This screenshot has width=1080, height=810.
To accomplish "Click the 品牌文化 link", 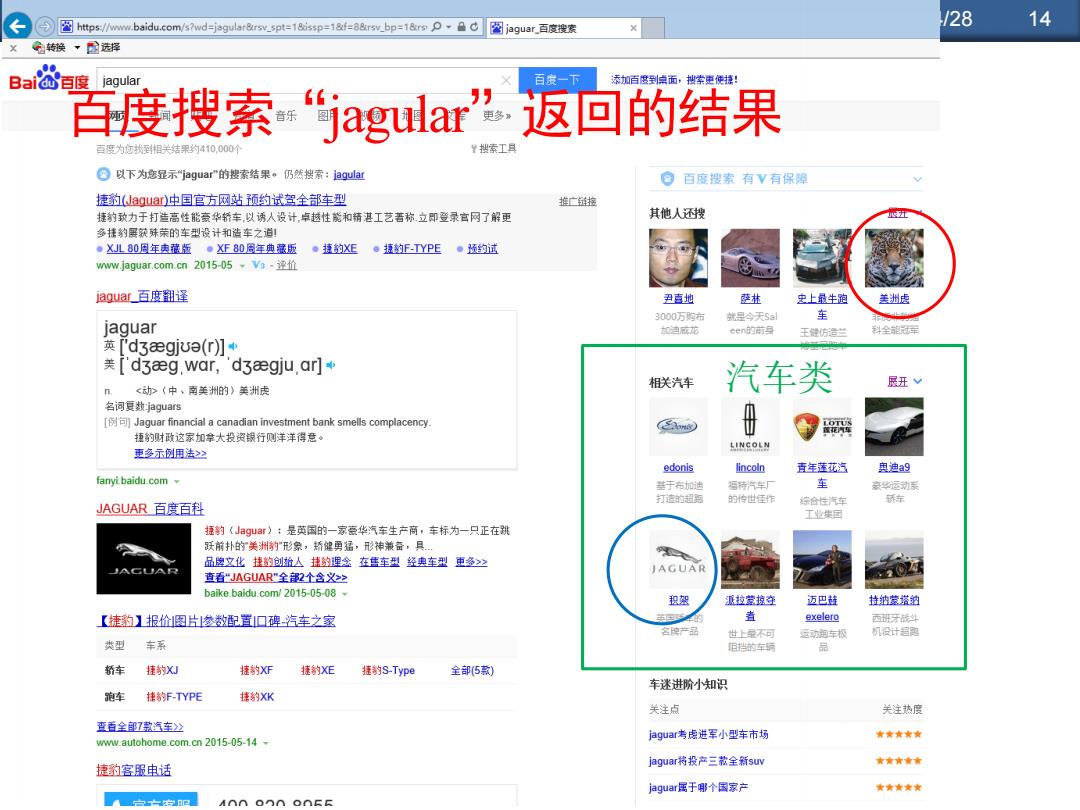I will point(225,562).
